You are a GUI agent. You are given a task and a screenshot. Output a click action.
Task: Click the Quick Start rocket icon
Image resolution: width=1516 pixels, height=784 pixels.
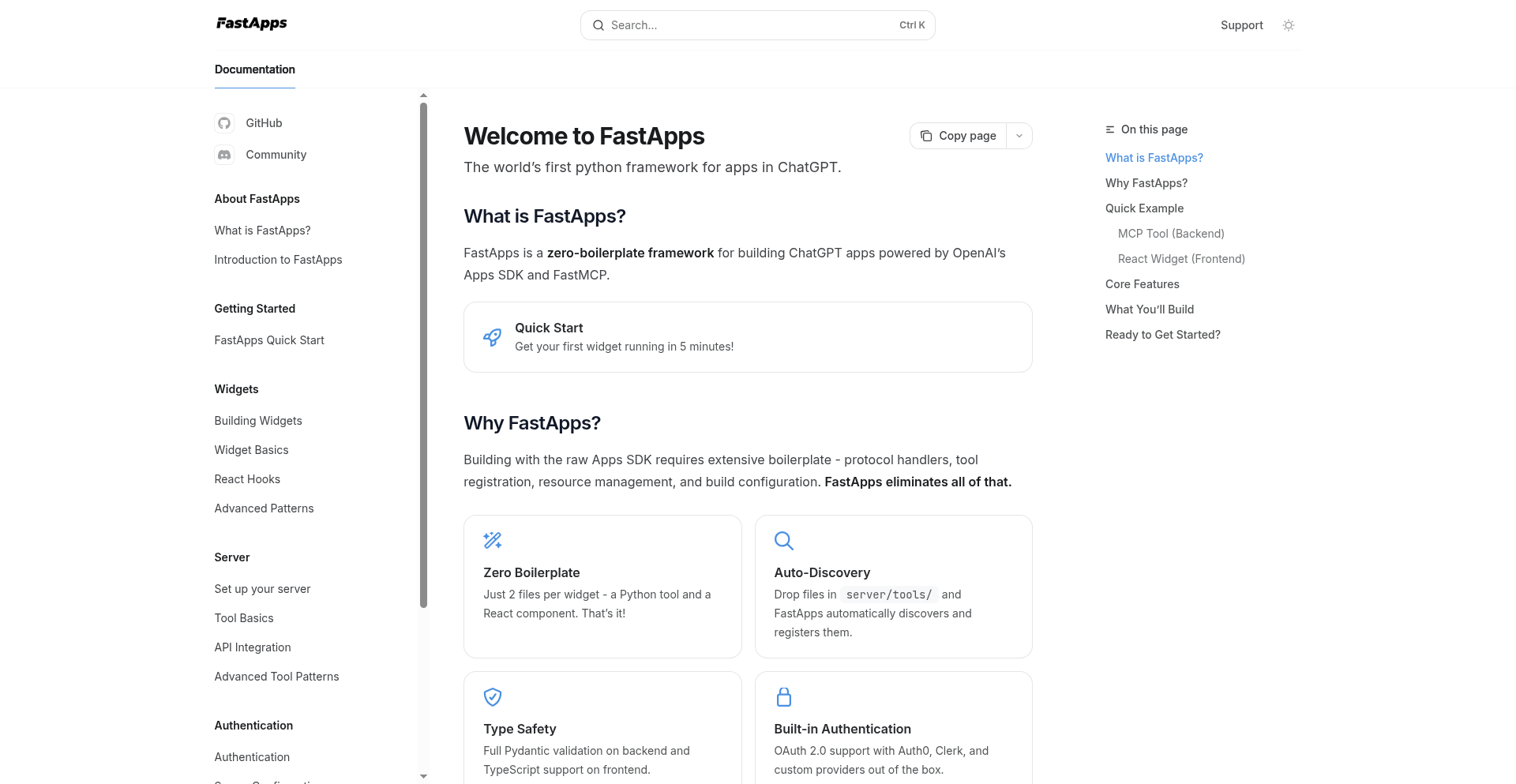492,337
